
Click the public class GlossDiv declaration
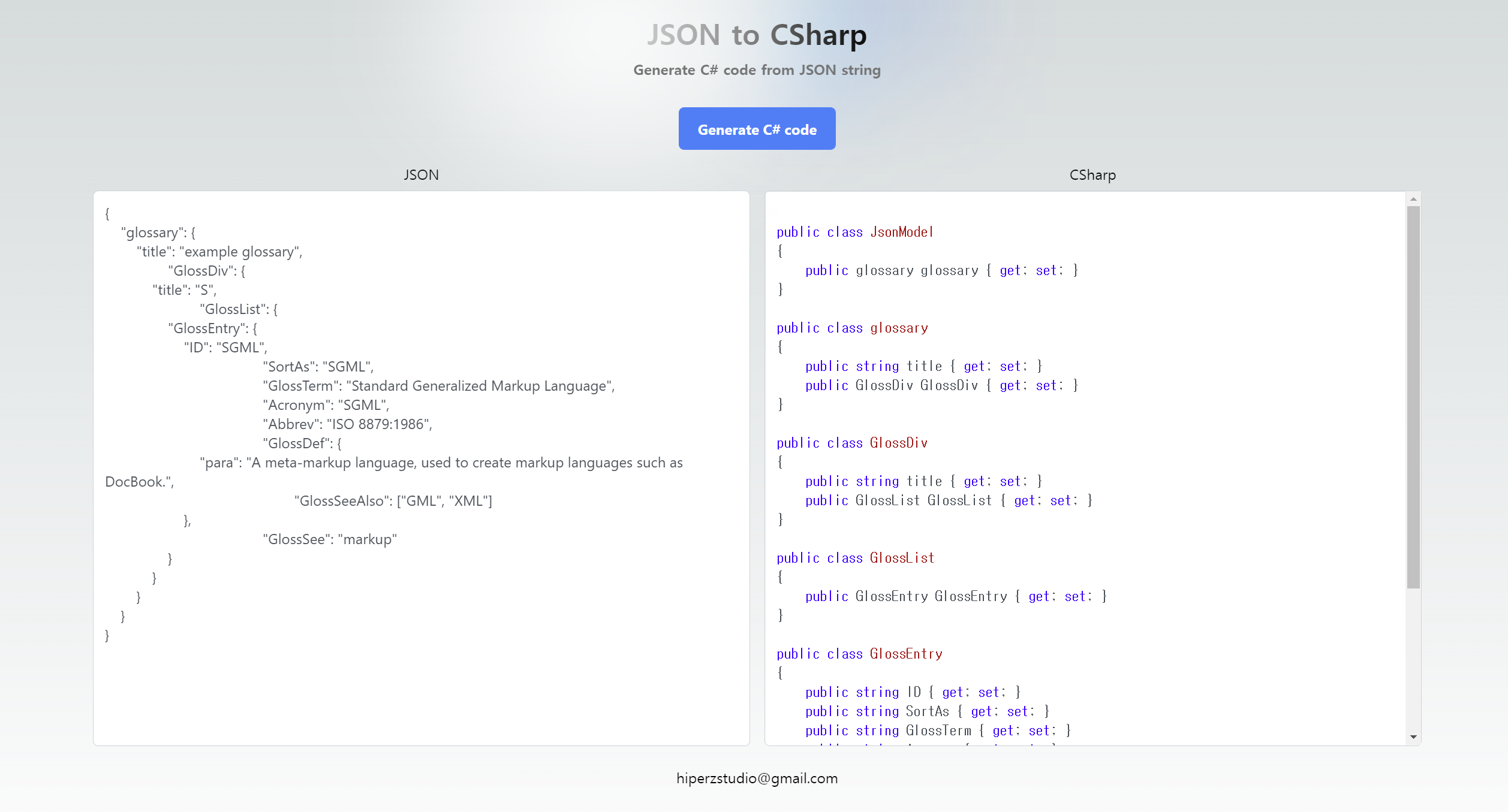click(852, 443)
